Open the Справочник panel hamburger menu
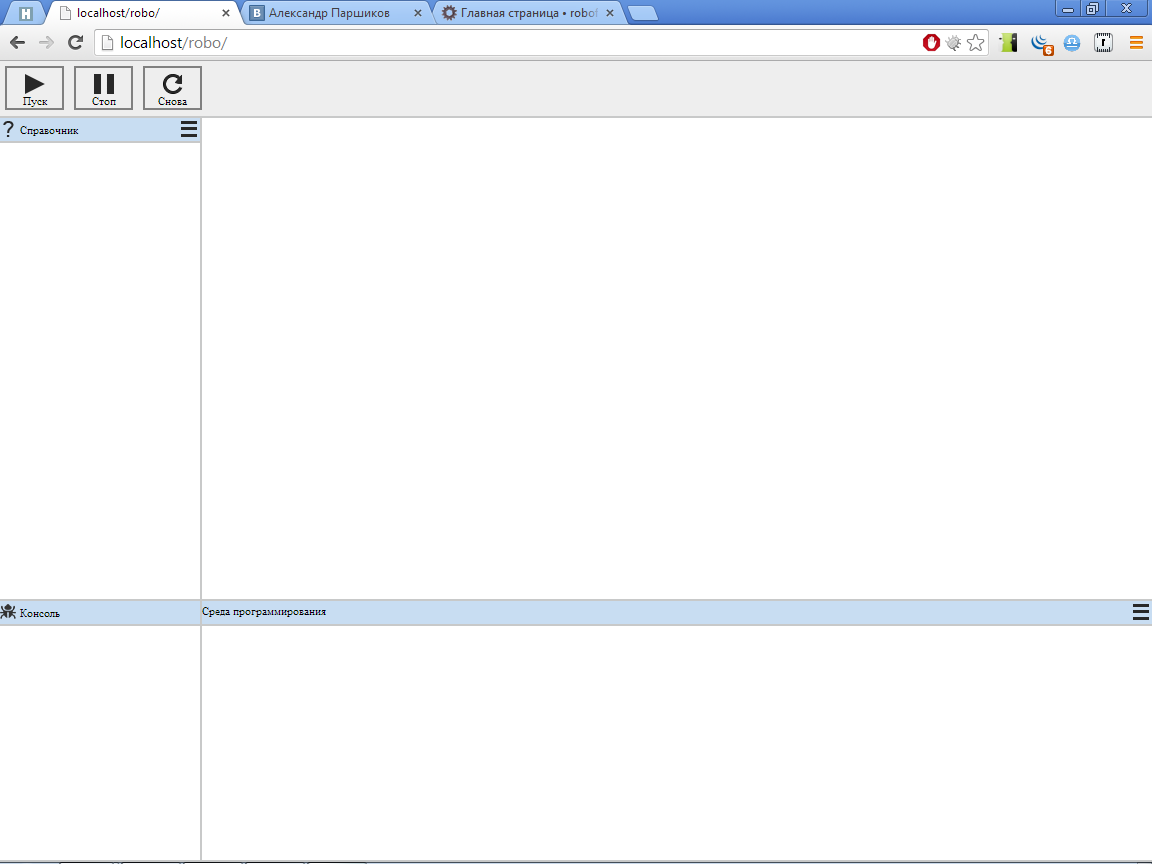The height and width of the screenshot is (864, 1152). (189, 129)
